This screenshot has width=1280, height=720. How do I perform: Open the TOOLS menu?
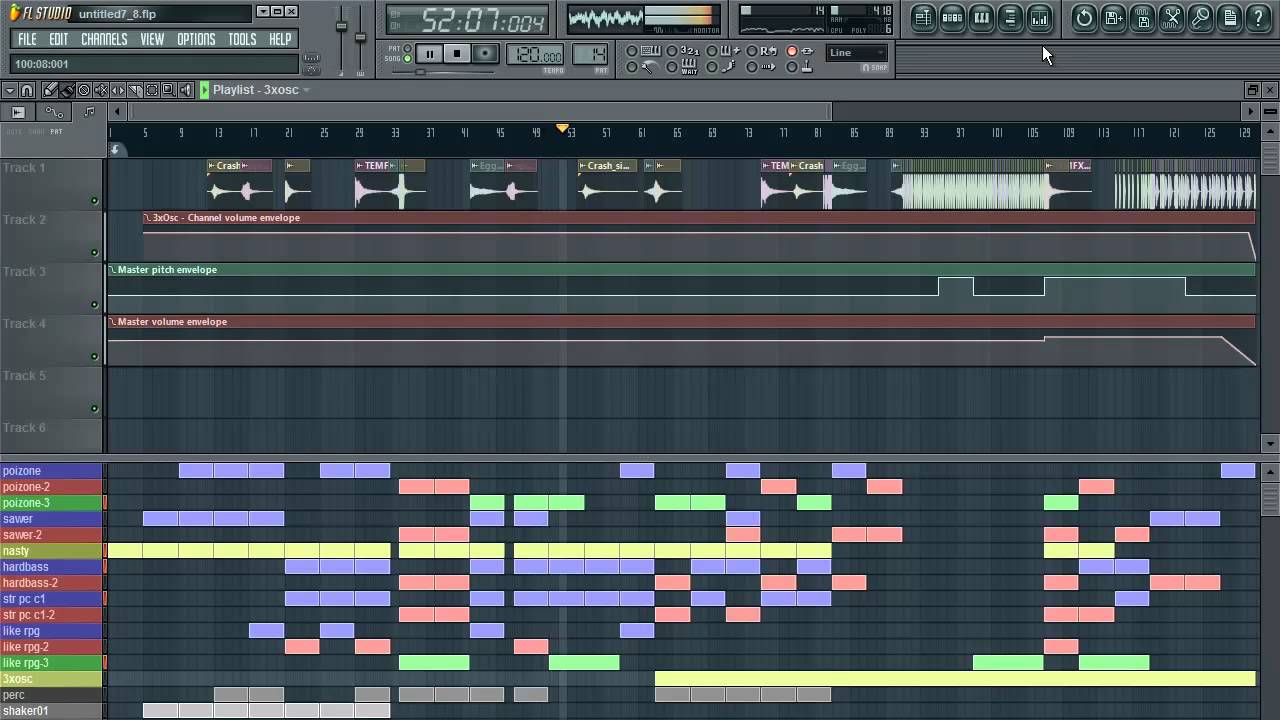(242, 39)
